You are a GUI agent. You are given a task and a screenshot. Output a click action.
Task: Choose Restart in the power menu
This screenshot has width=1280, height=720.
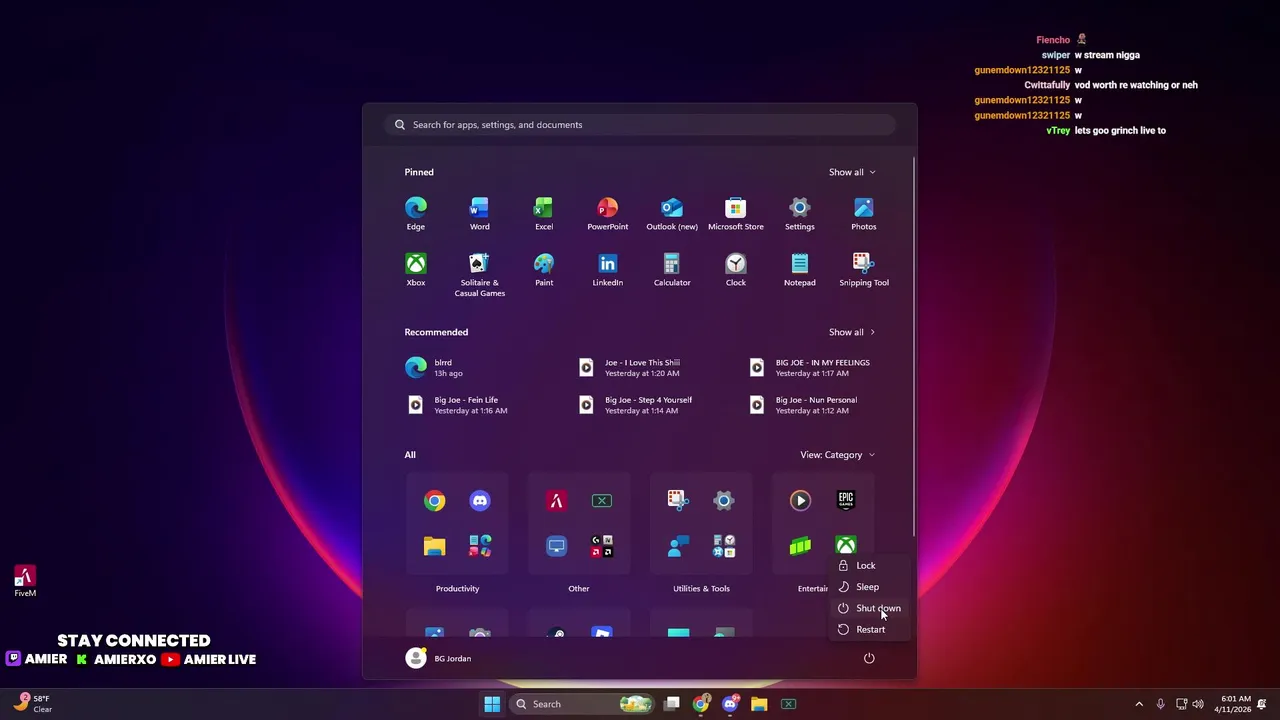868,630
